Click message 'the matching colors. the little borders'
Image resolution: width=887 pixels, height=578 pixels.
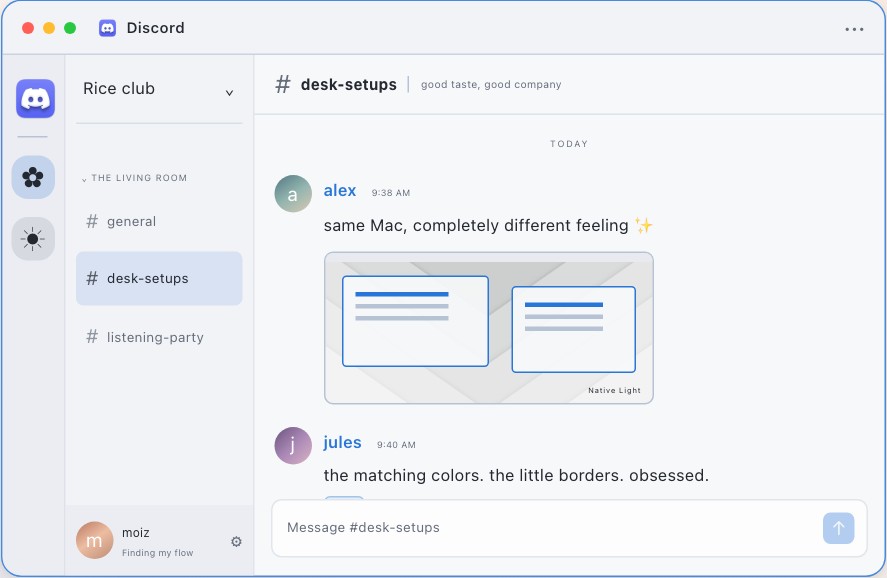point(516,475)
